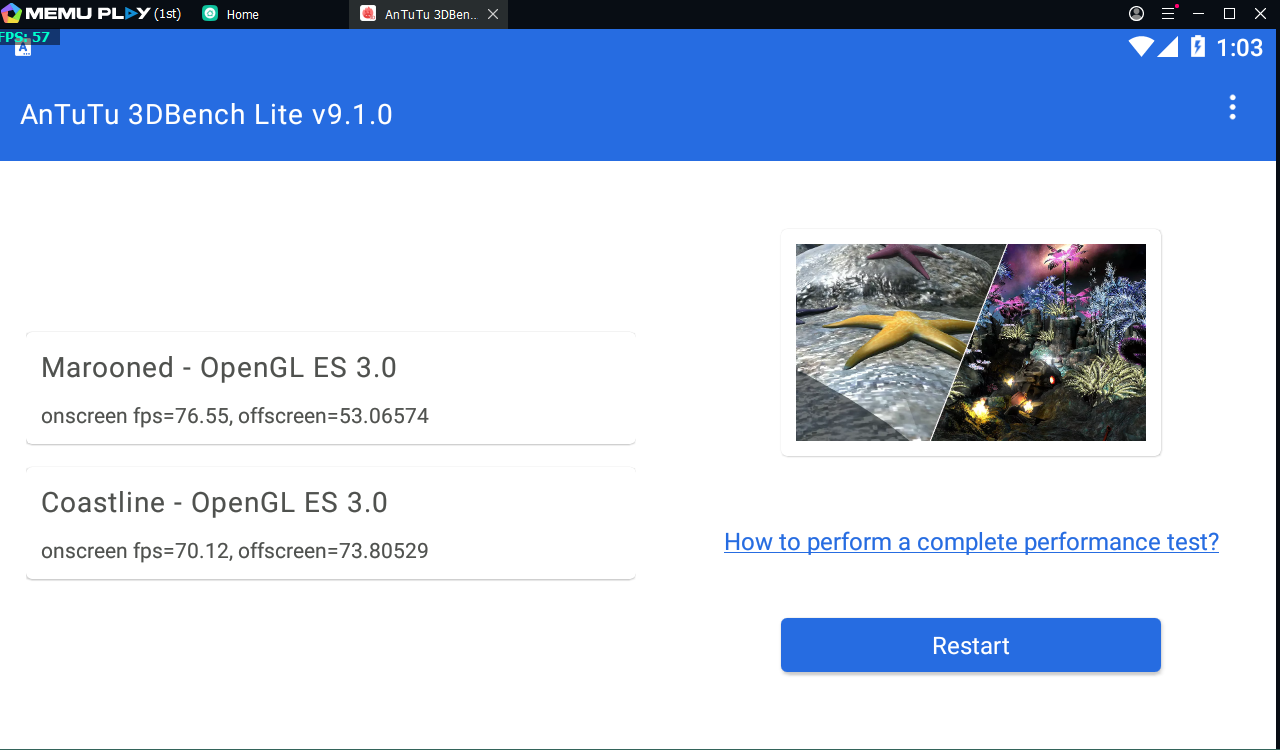This screenshot has height=750, width=1280.
Task: Click the battery charging icon
Action: pyautogui.click(x=1197, y=47)
